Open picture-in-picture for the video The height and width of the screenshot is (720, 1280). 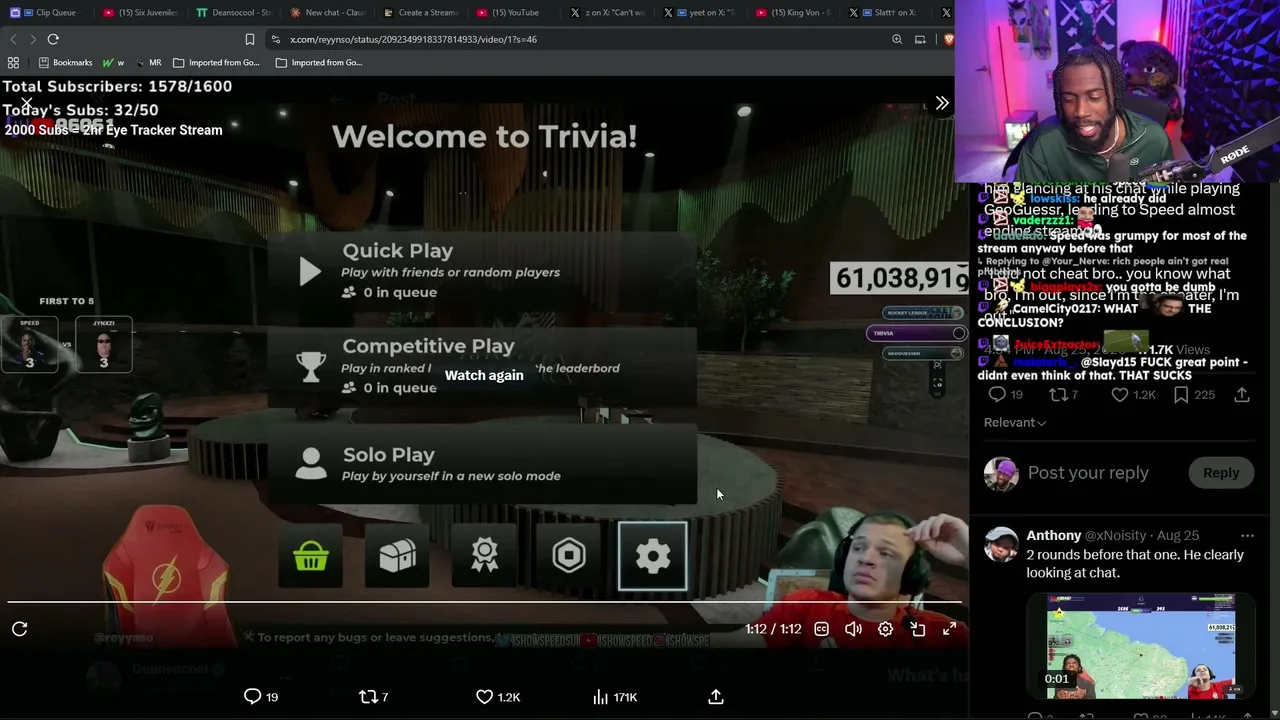click(x=917, y=629)
